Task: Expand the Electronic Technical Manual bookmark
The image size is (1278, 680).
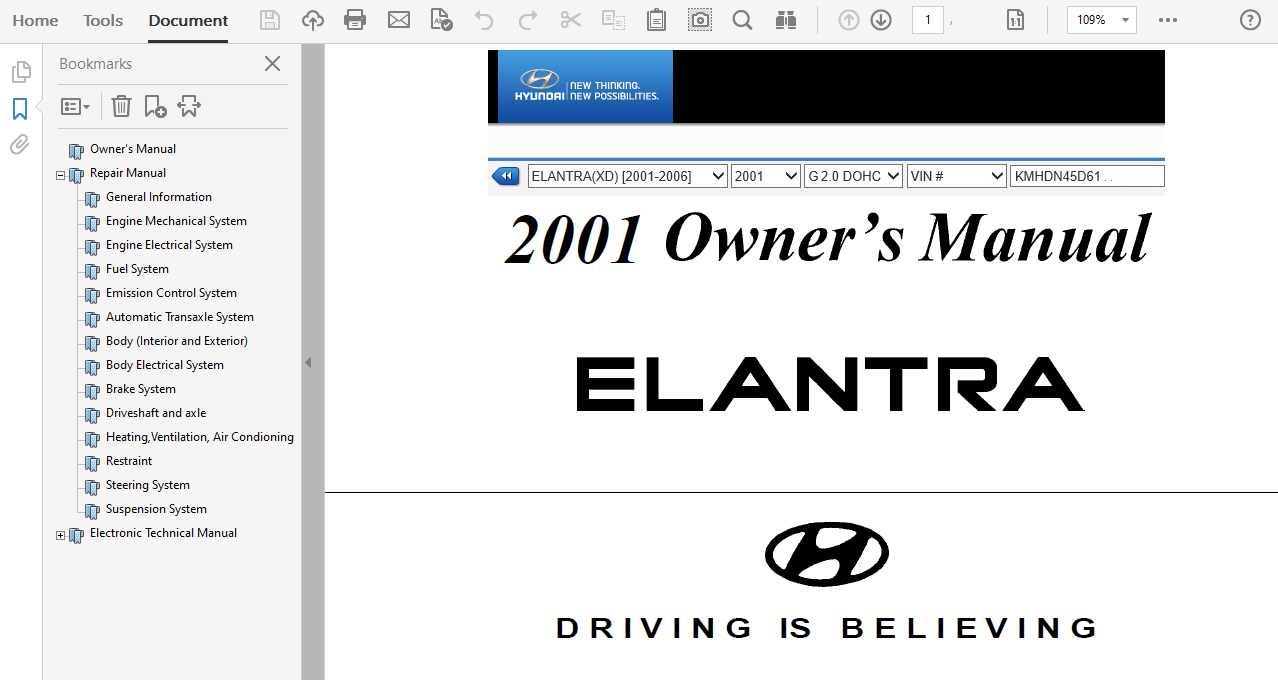Action: click(x=61, y=535)
